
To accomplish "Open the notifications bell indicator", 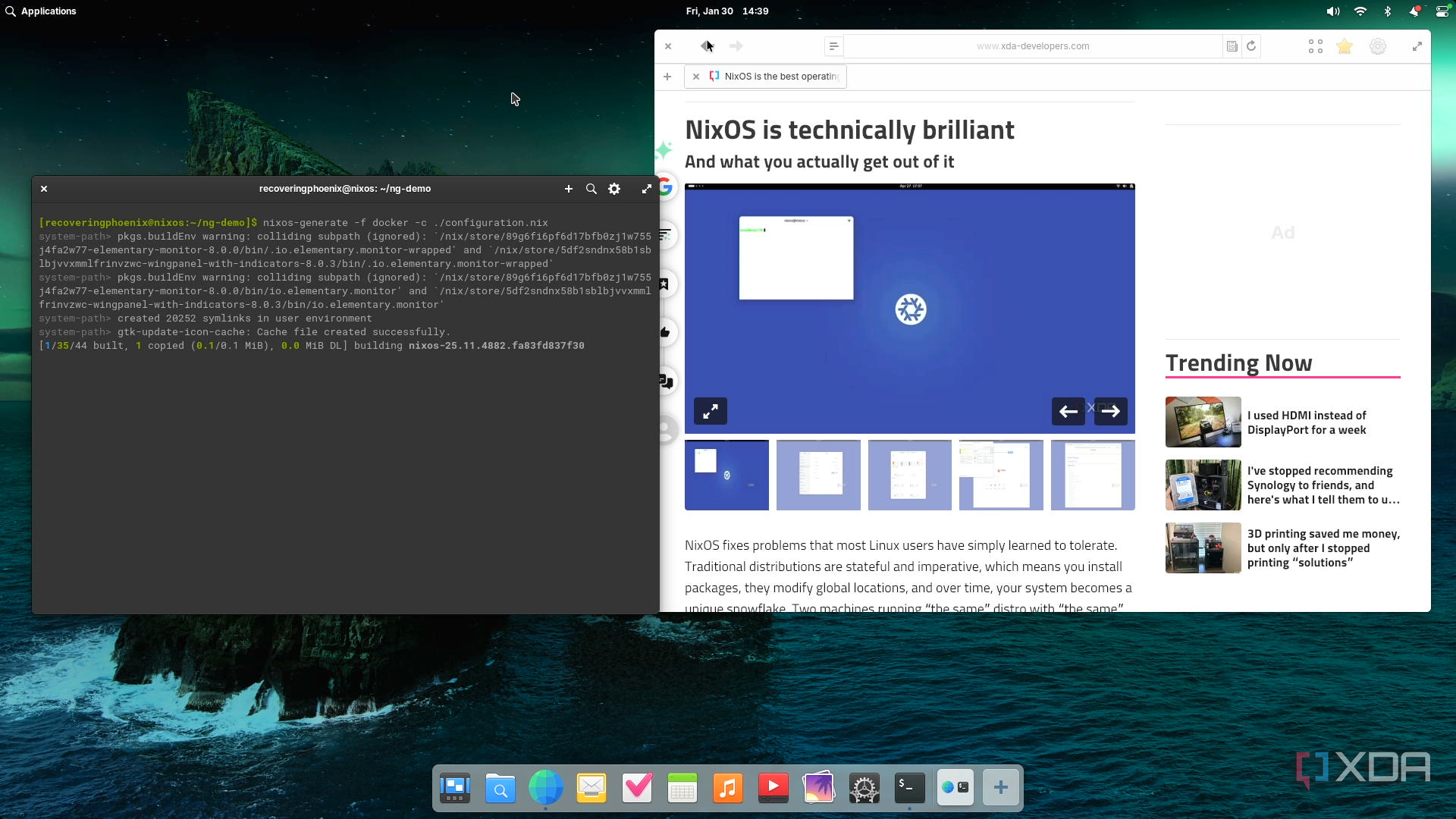I will [x=1414, y=11].
